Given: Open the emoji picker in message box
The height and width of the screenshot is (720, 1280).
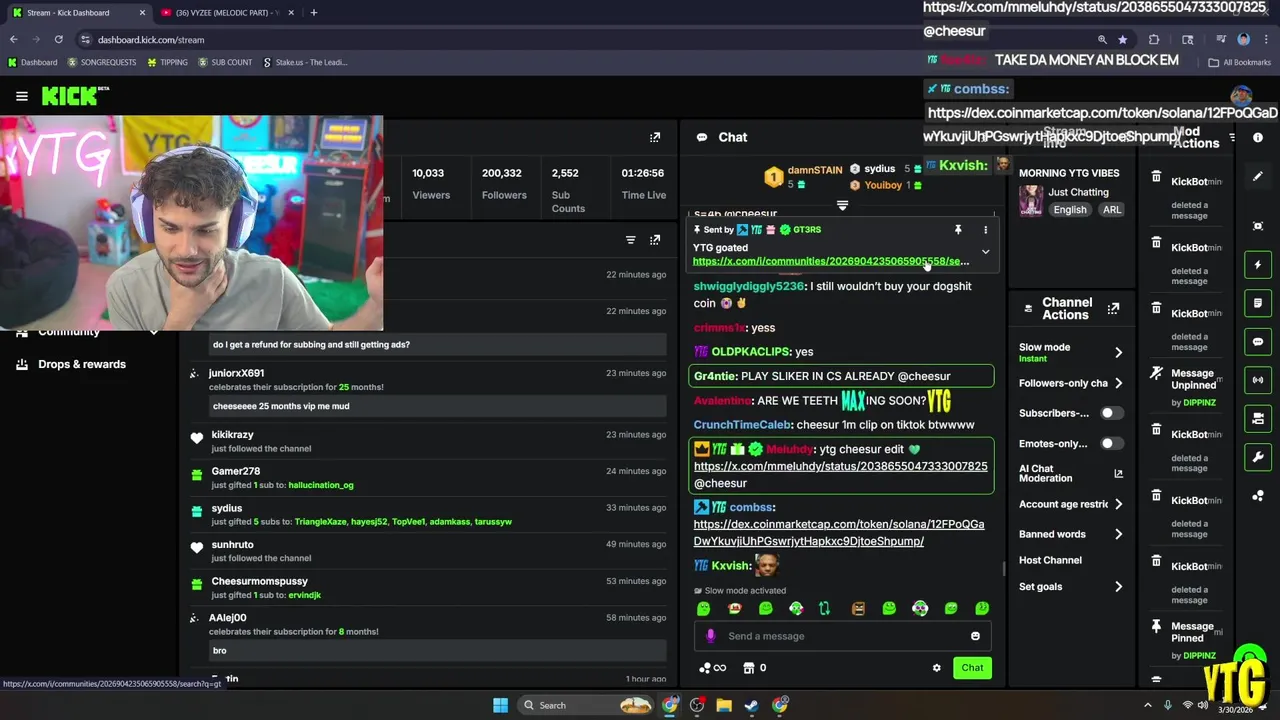Looking at the screenshot, I should click(975, 636).
